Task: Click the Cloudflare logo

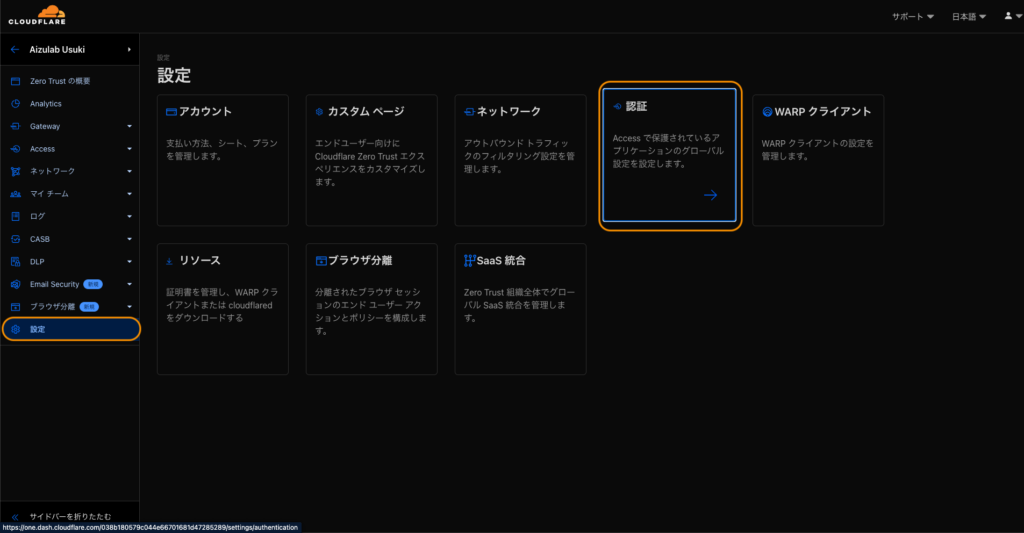Action: (x=37, y=15)
